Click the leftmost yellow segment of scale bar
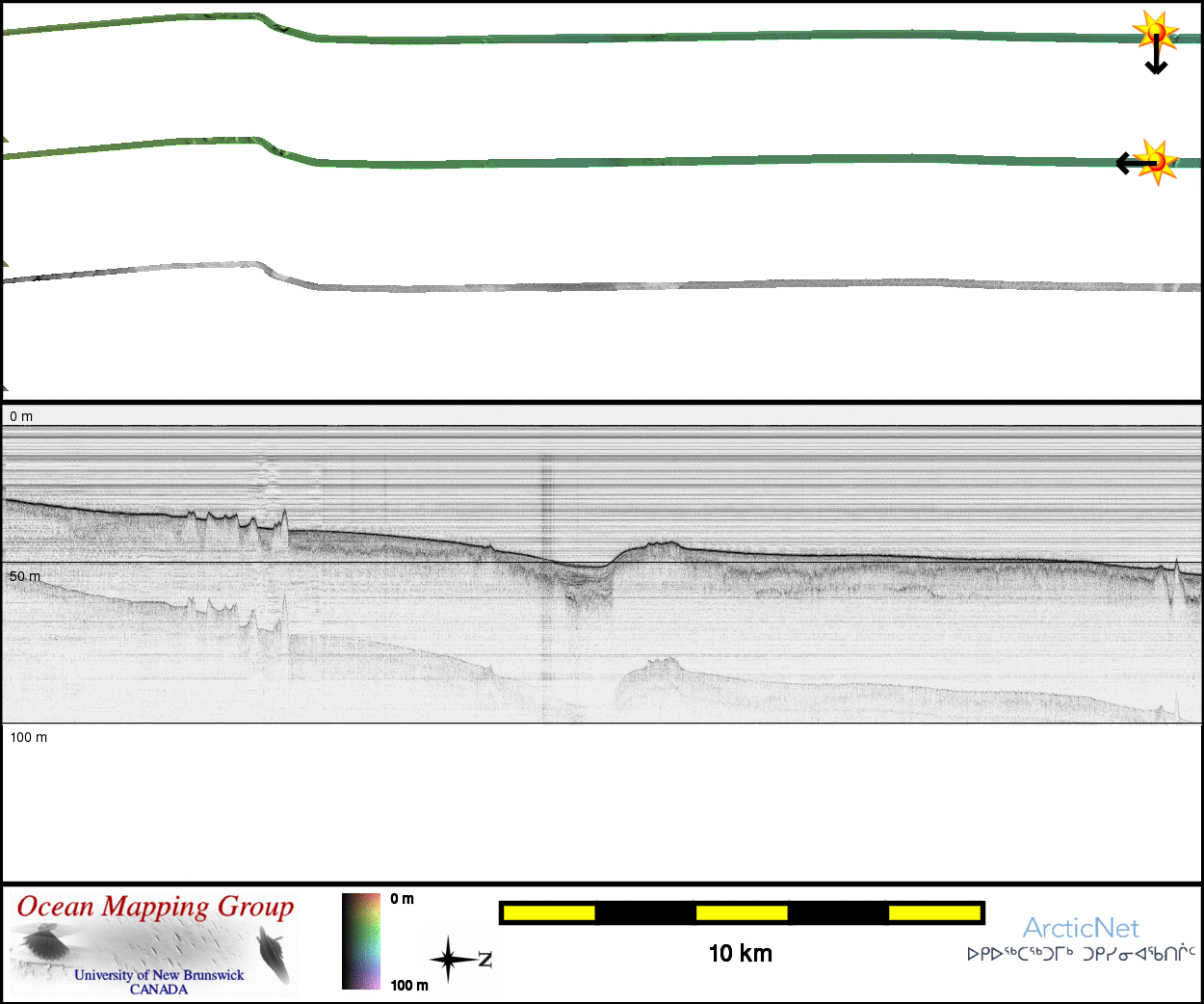1204x1004 pixels. point(549,912)
